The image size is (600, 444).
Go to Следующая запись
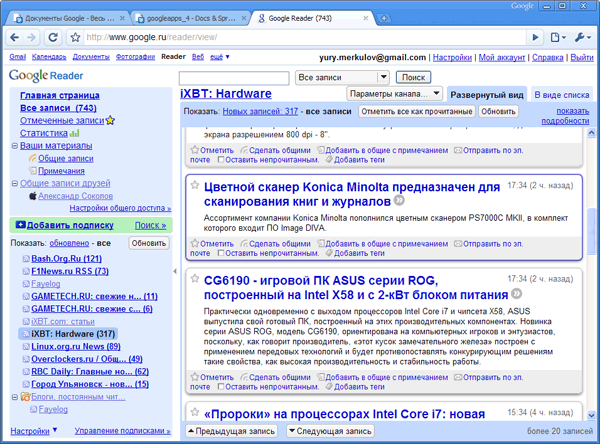[x=331, y=431]
